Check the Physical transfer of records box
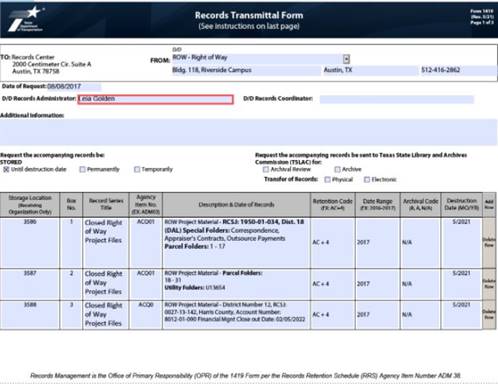 coord(327,180)
